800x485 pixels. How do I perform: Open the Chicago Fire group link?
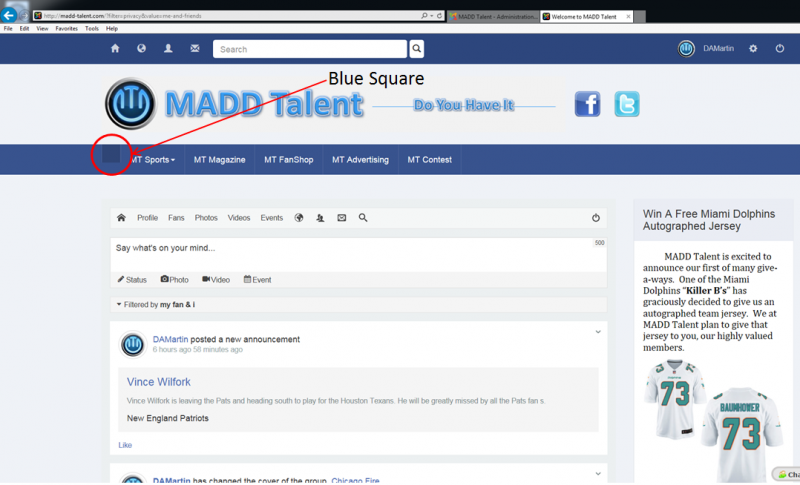(355, 480)
